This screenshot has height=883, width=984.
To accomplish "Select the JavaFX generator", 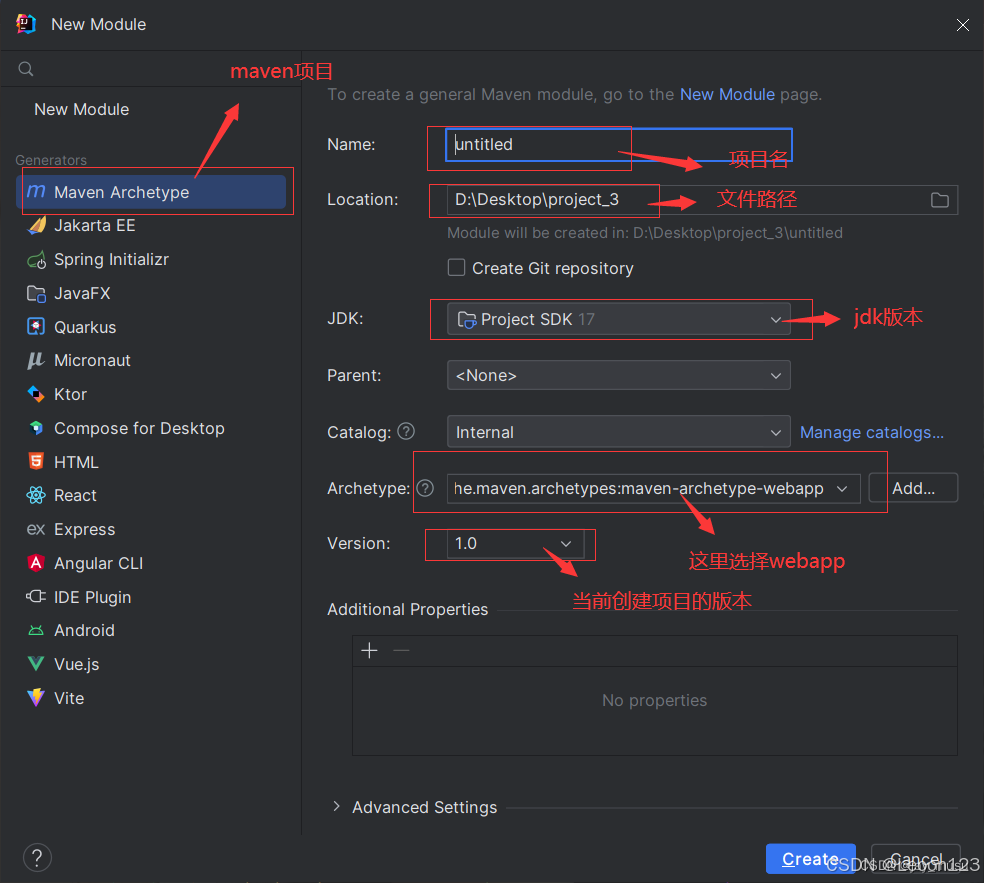I will point(151,293).
